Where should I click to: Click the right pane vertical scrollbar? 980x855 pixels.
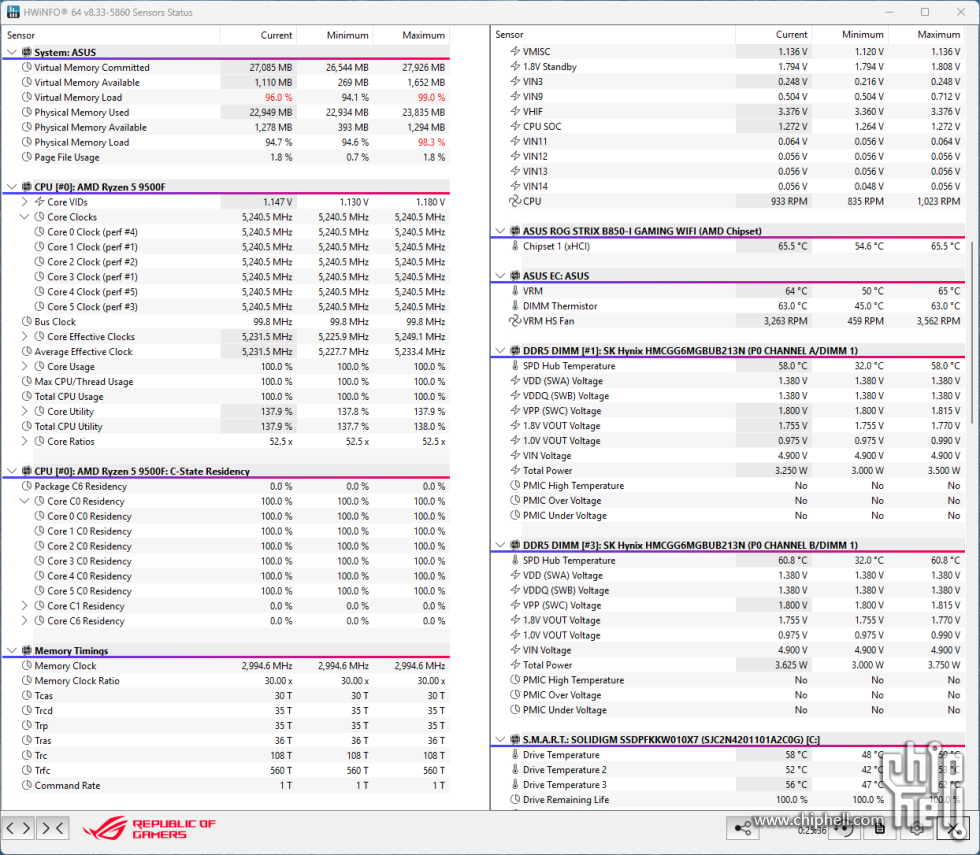click(x=972, y=400)
